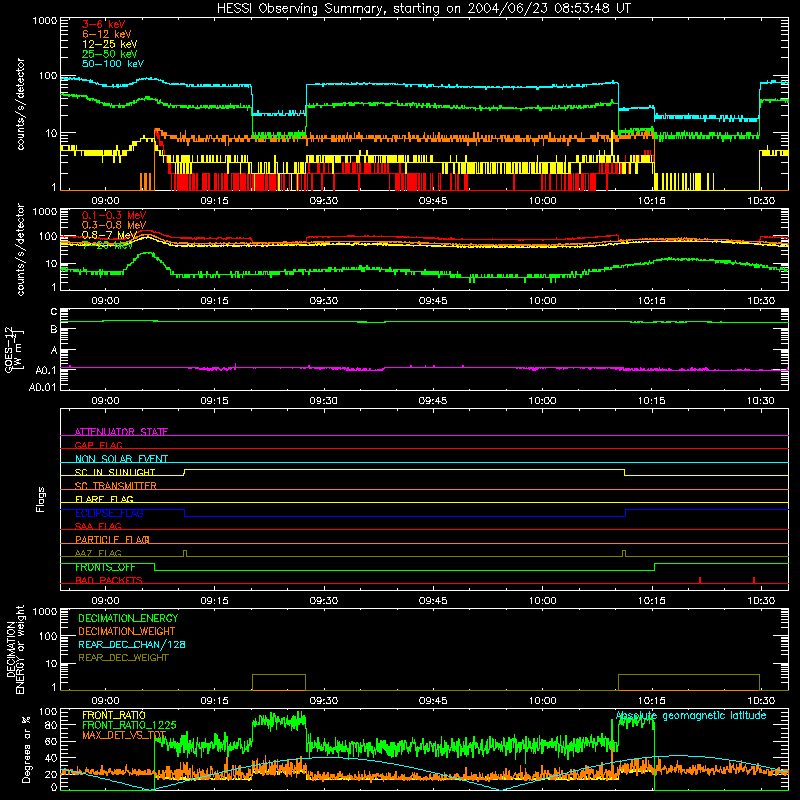The height and width of the screenshot is (800, 800).
Task: Click the 10:15 tick label under the keV count panel
Action: tap(652, 201)
